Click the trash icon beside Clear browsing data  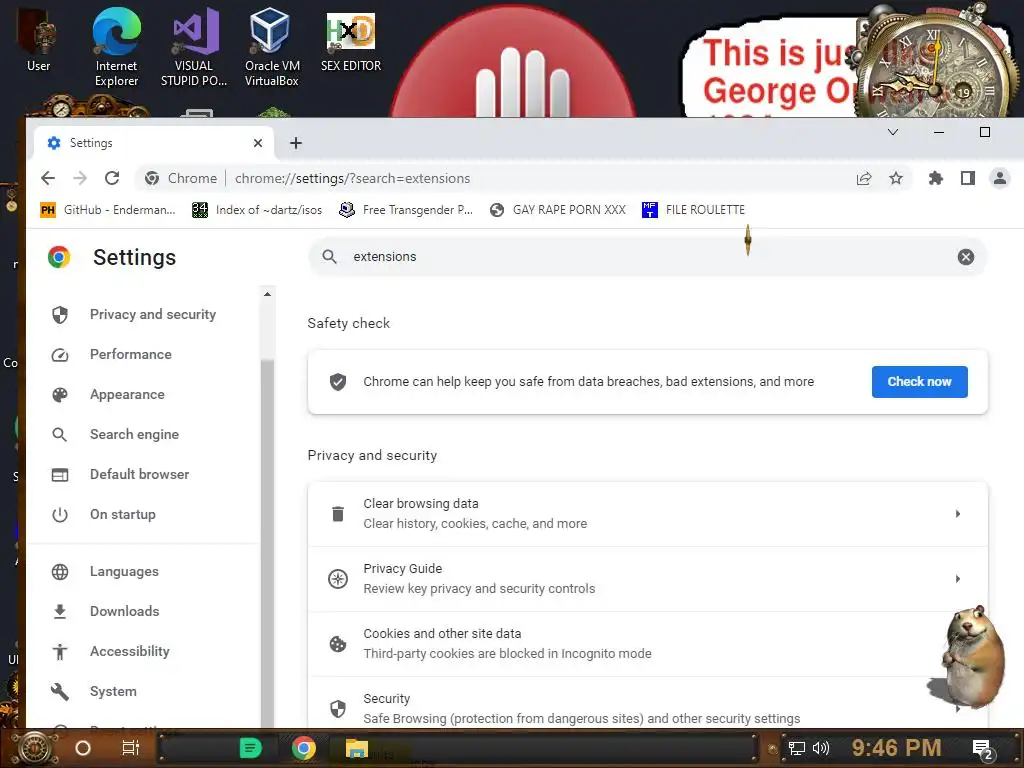tap(338, 514)
